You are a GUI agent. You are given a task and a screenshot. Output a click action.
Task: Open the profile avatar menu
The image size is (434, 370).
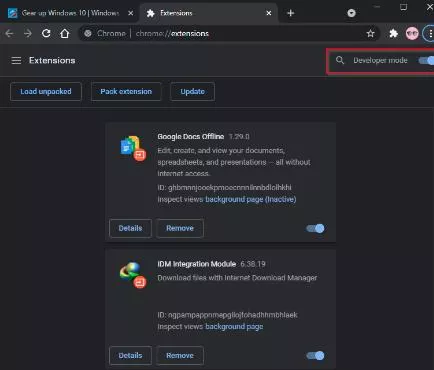412,33
